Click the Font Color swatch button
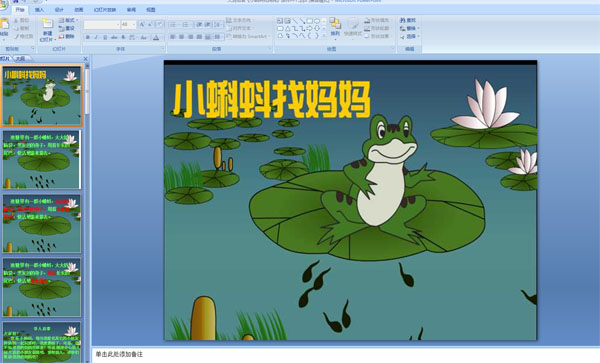This screenshot has height=363, width=600. point(156,37)
